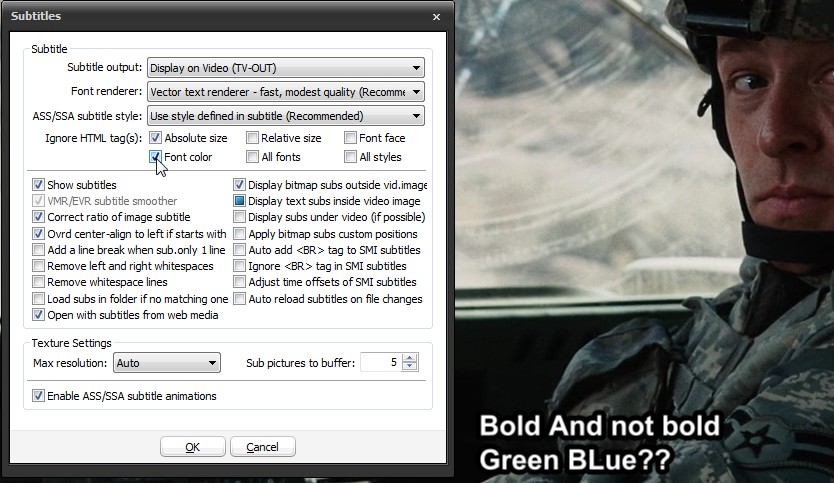Screen dimensions: 834x483
Task: Enable Display subs under video checkbox
Action: tap(239, 216)
